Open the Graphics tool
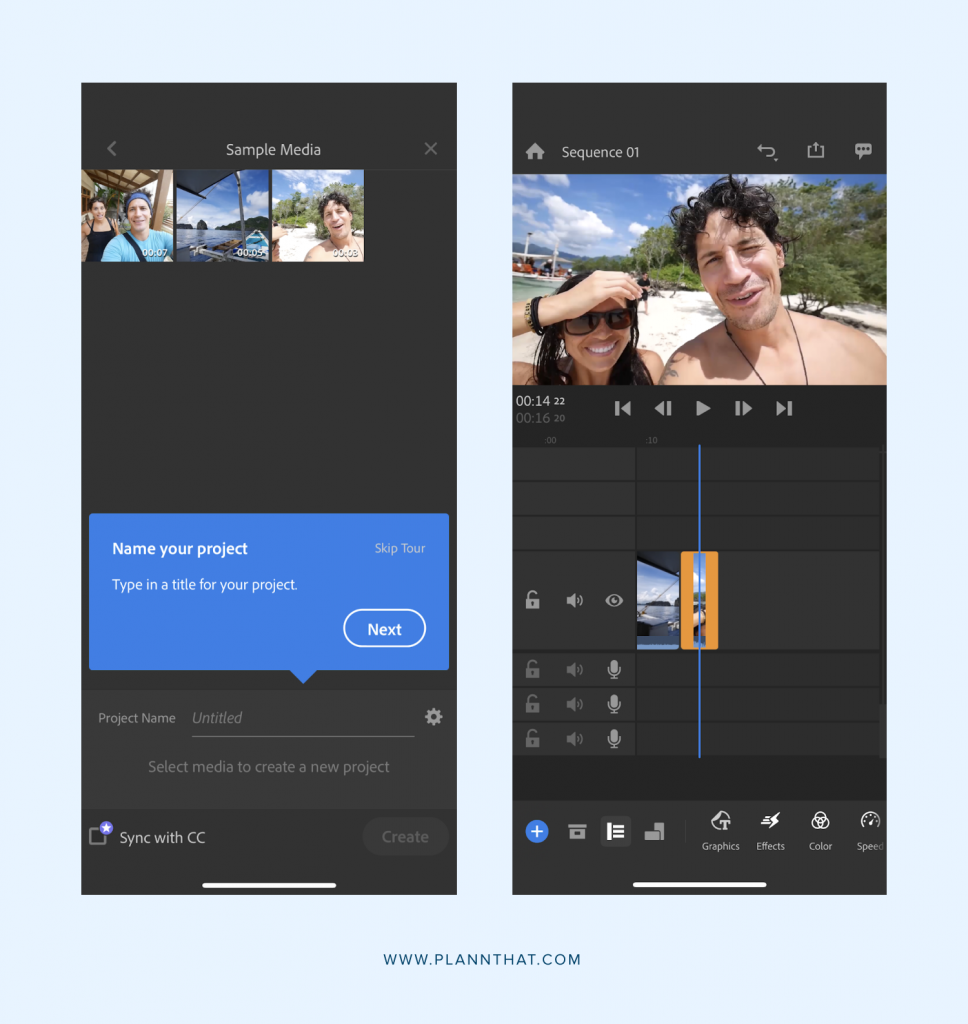Screen dimensions: 968x1024 click(720, 830)
